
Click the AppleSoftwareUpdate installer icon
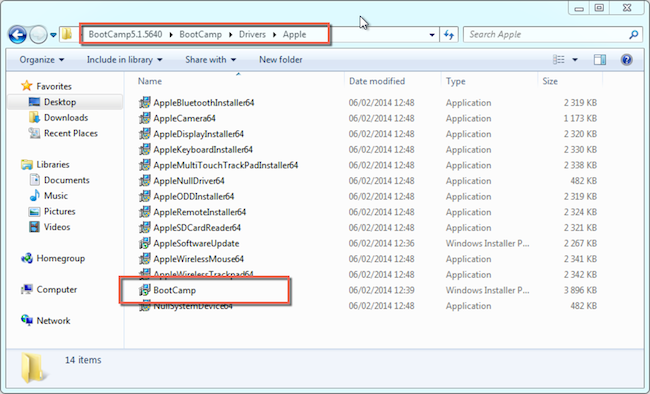click(144, 243)
